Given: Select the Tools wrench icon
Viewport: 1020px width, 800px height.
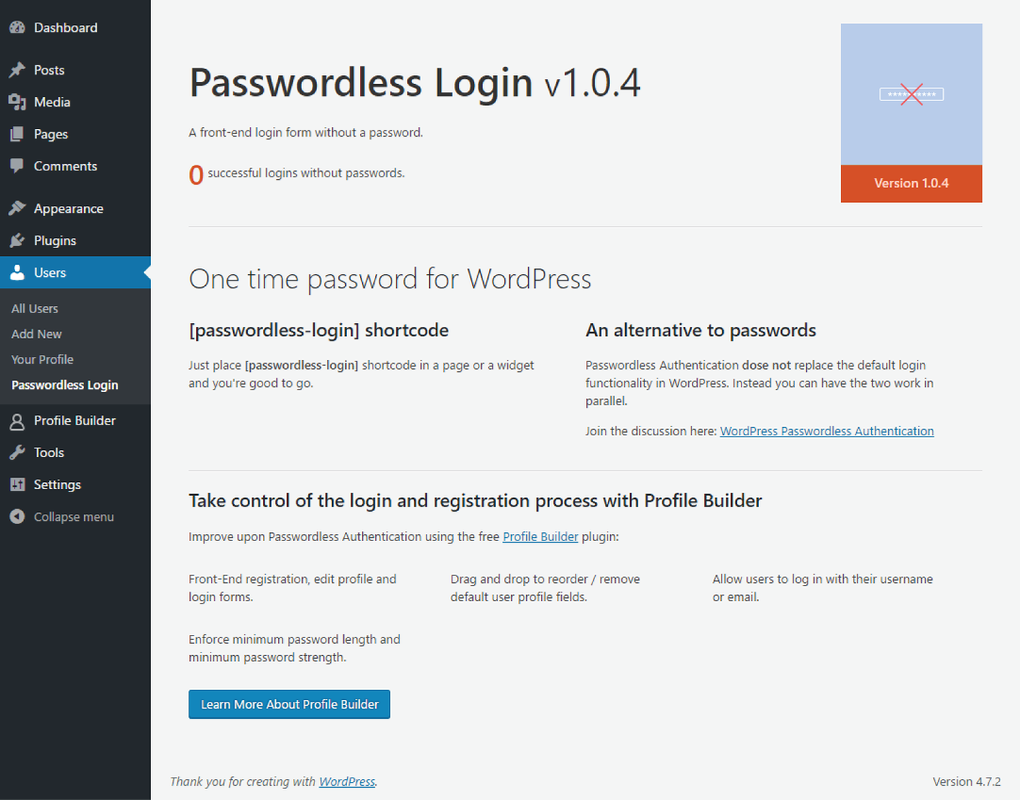Looking at the screenshot, I should point(16,452).
